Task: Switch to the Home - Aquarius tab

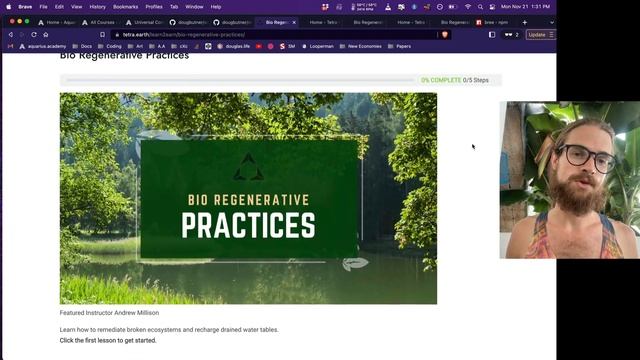Action: (x=56, y=22)
